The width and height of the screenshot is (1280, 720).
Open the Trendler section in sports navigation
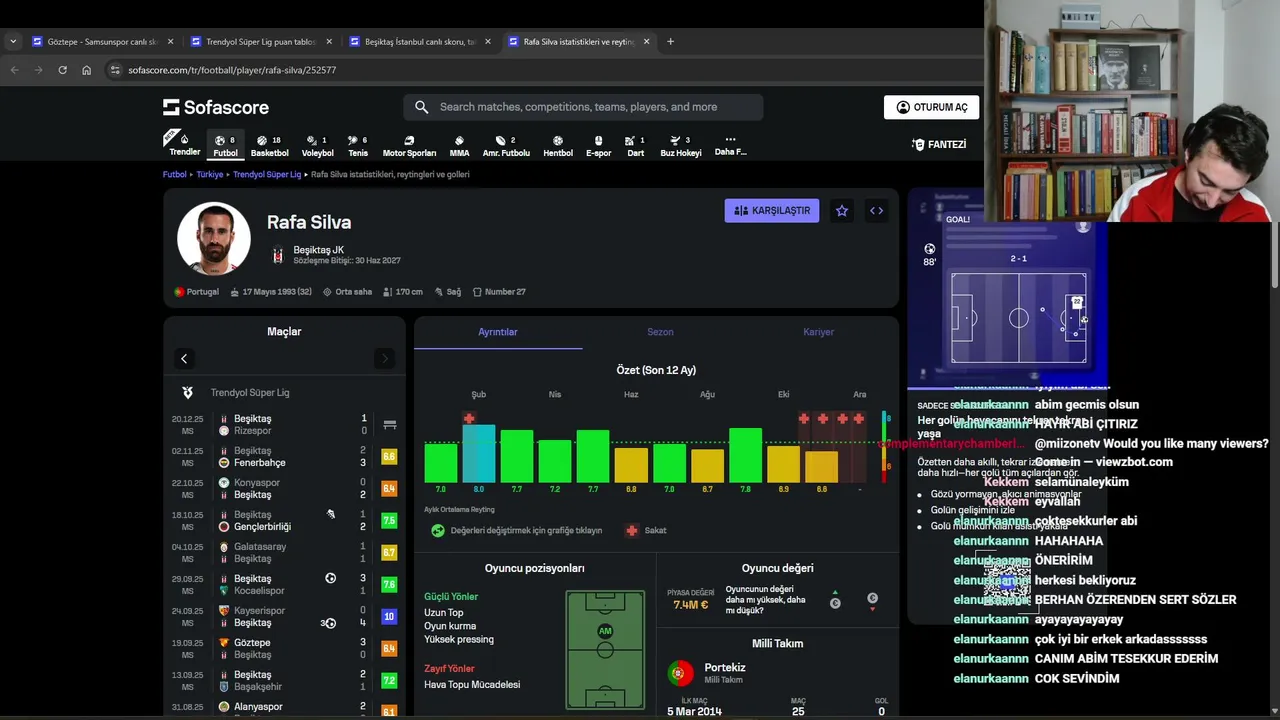[x=184, y=145]
